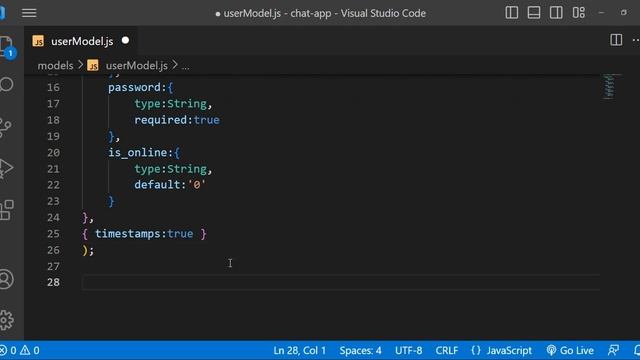640x360 pixels.
Task: Select encoding via UTF-8 indicator
Action: (408, 350)
